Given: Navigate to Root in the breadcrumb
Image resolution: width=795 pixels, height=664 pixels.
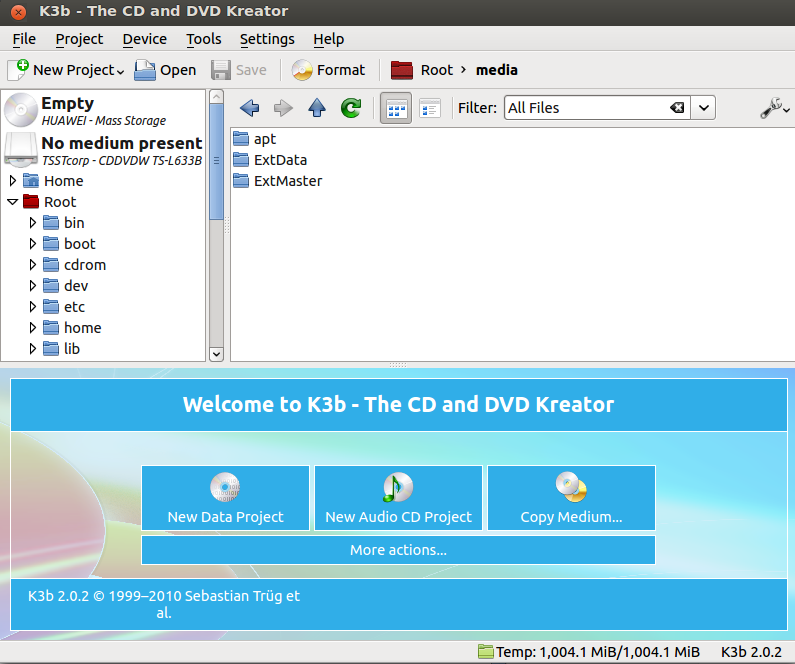Looking at the screenshot, I should (x=437, y=70).
